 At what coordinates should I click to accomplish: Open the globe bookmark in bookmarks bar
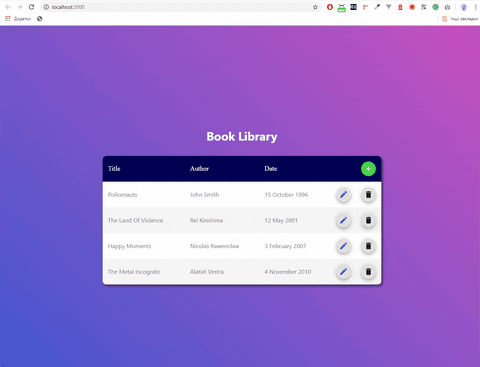click(40, 19)
